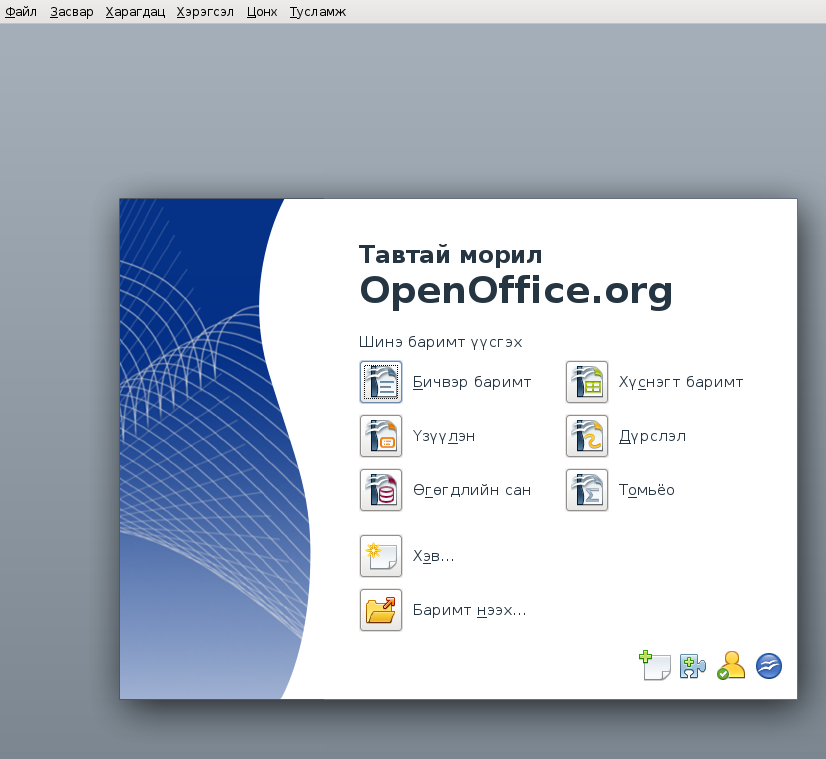Start a new Үзүүлэн presentation
This screenshot has height=759, width=826.
tap(381, 436)
